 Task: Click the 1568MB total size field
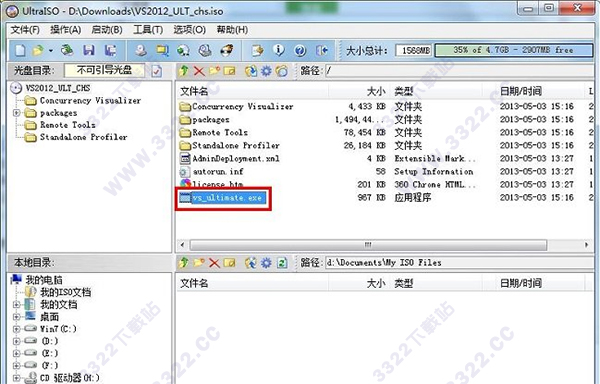(x=414, y=50)
